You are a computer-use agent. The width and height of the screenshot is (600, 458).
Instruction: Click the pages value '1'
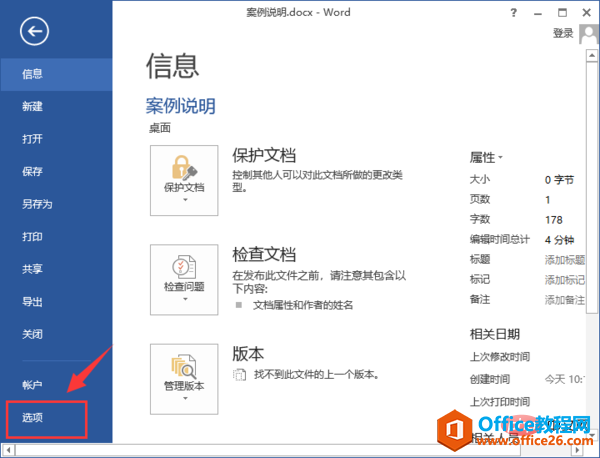[548, 200]
